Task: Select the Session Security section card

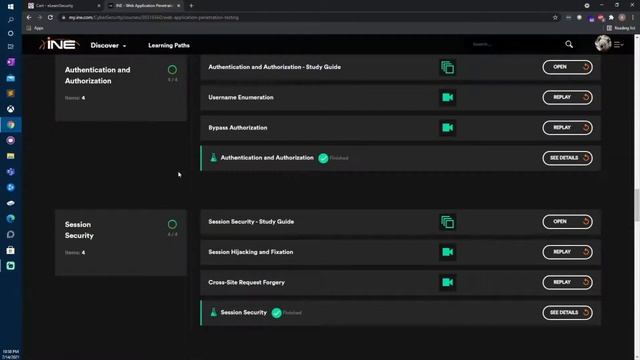Action: (121, 242)
